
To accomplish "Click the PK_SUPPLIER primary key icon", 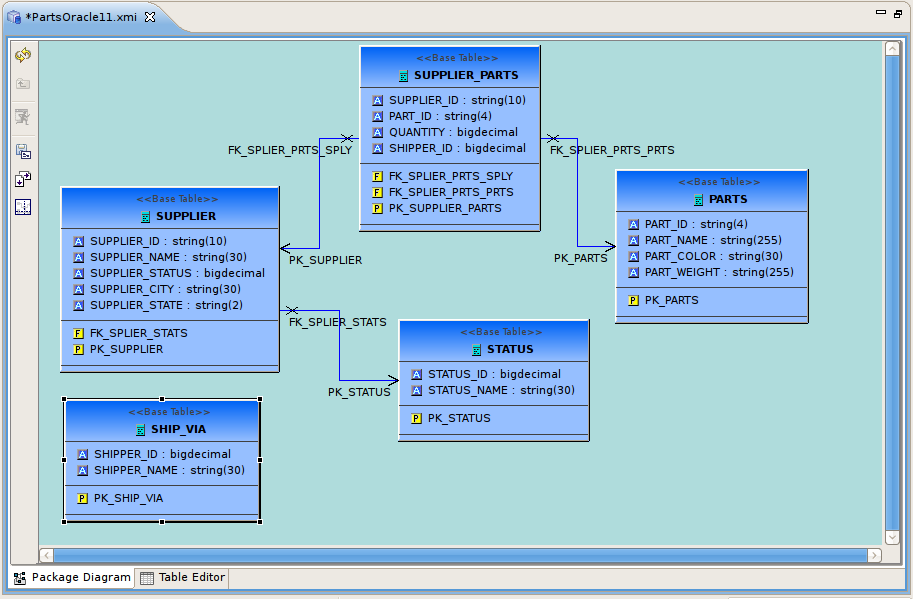I will coord(79,349).
